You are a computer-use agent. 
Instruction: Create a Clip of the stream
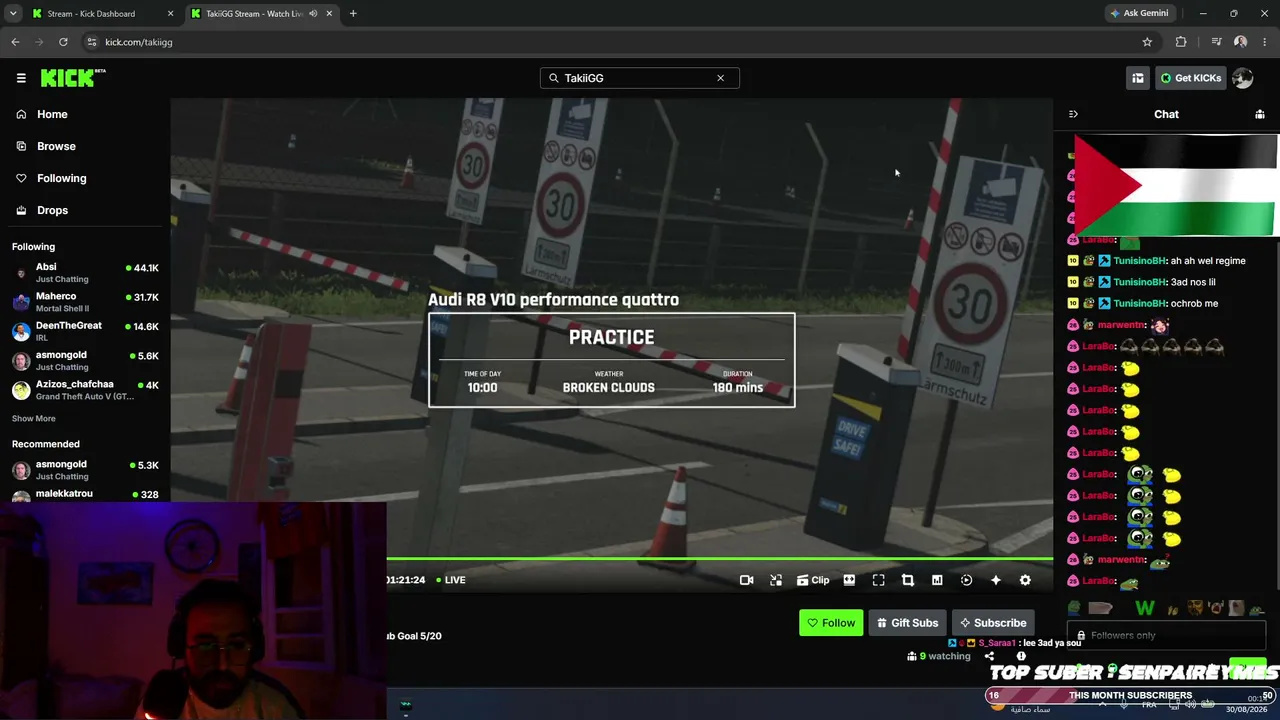[813, 580]
